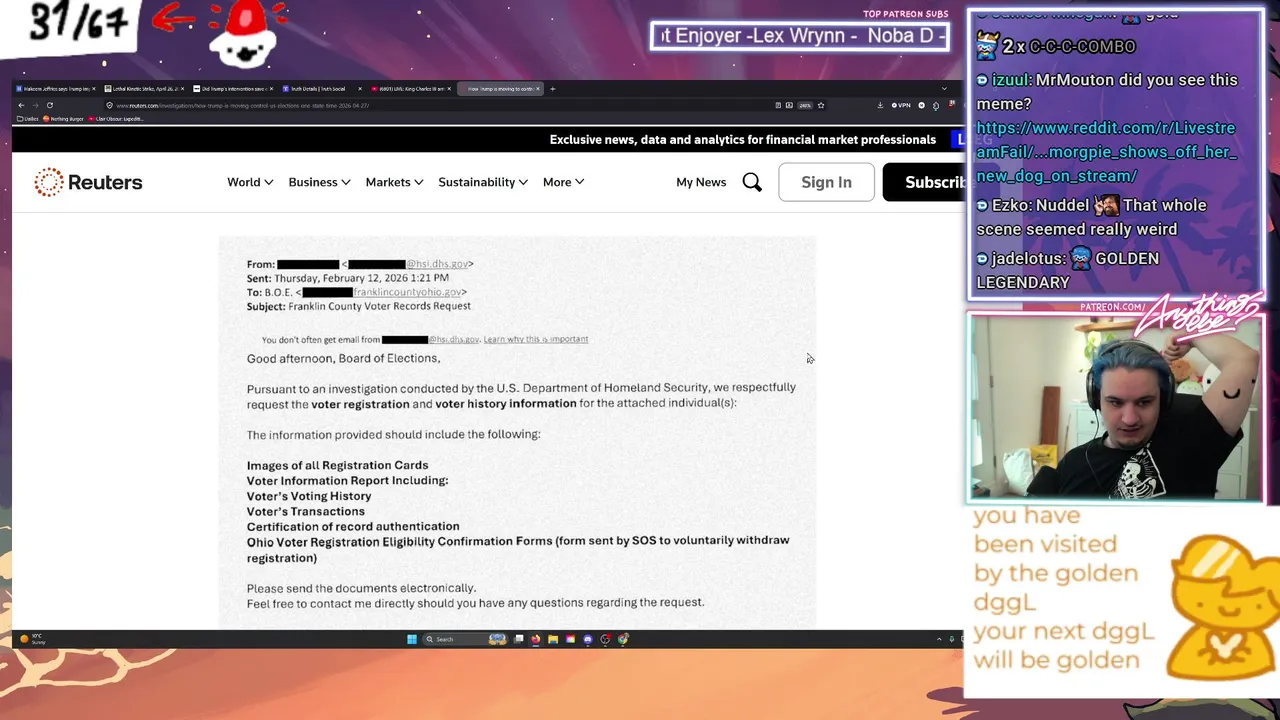1280x720 pixels.
Task: Click the taskbar search box
Action: pos(465,639)
